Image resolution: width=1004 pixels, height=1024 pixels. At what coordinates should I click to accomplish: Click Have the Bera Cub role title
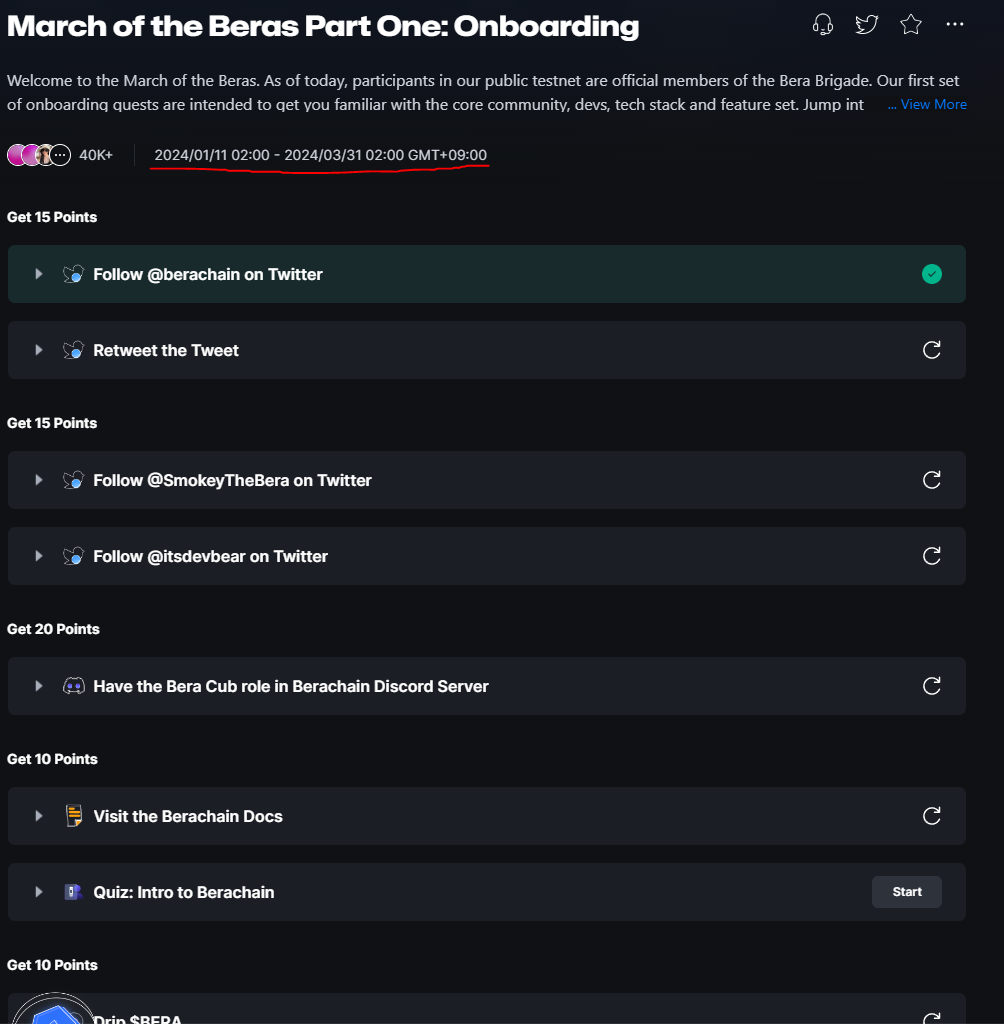coord(291,686)
